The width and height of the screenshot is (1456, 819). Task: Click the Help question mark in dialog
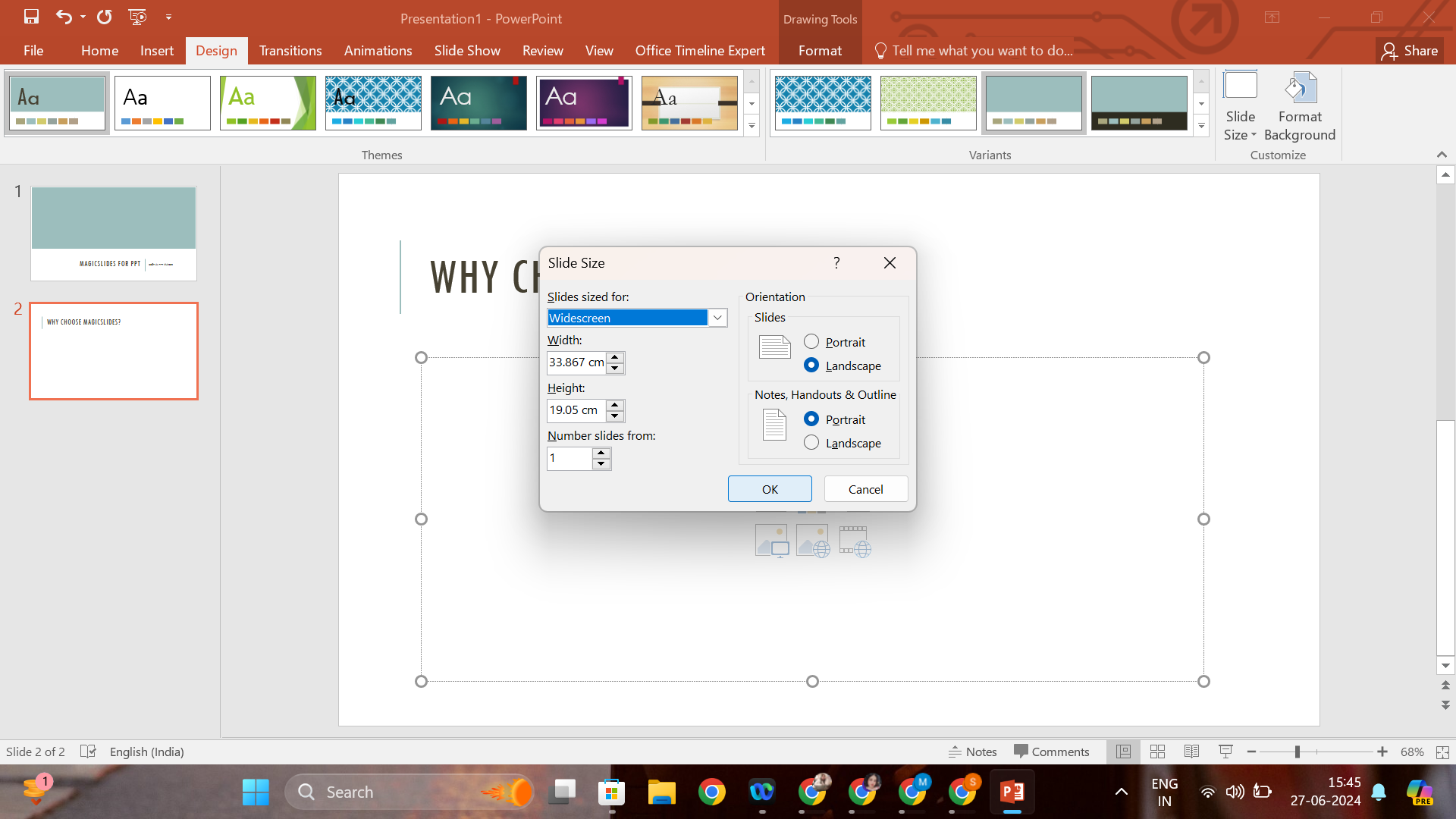point(836,262)
